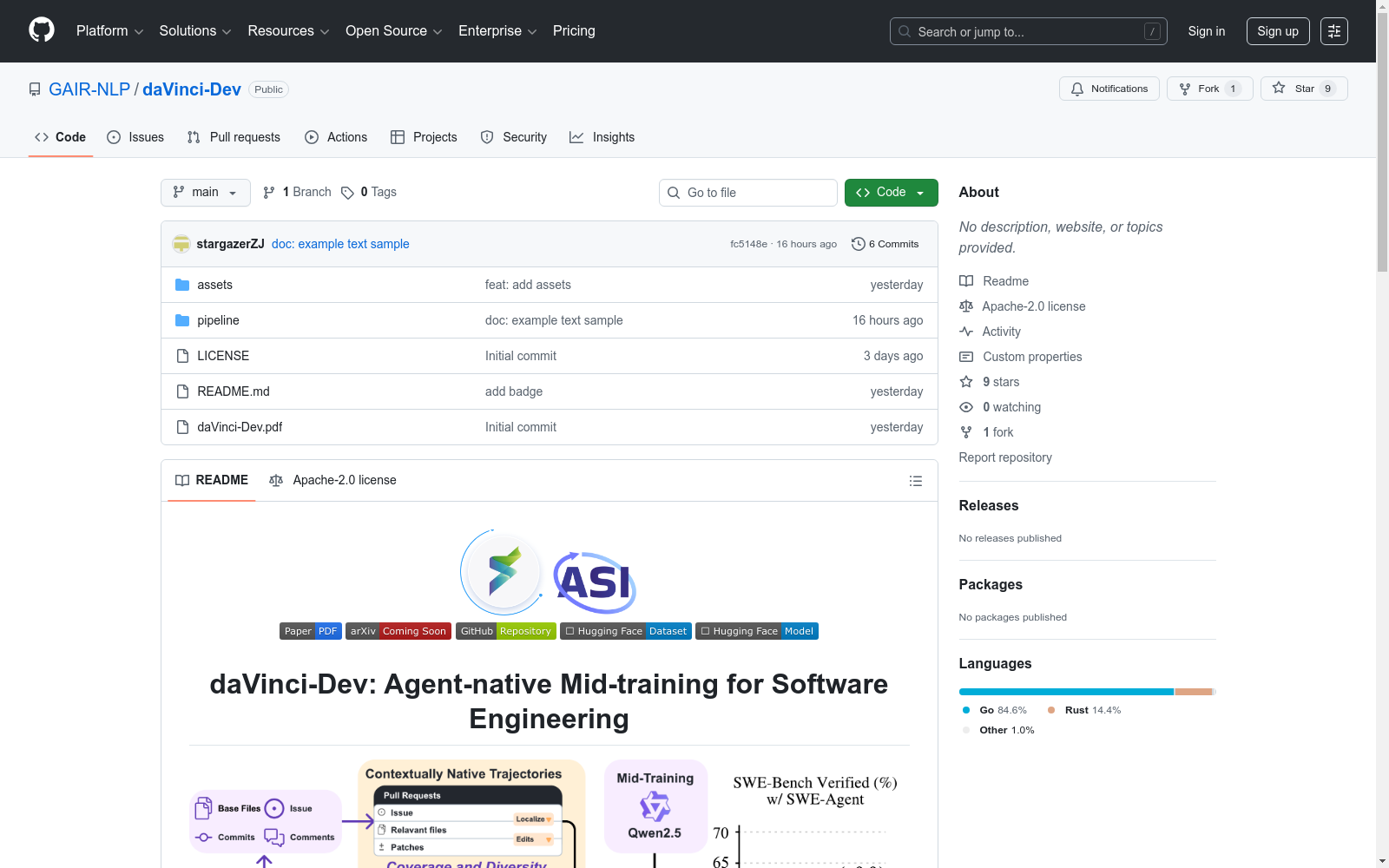The width and height of the screenshot is (1389, 868).
Task: Expand the Open Source menu
Action: pos(394,31)
